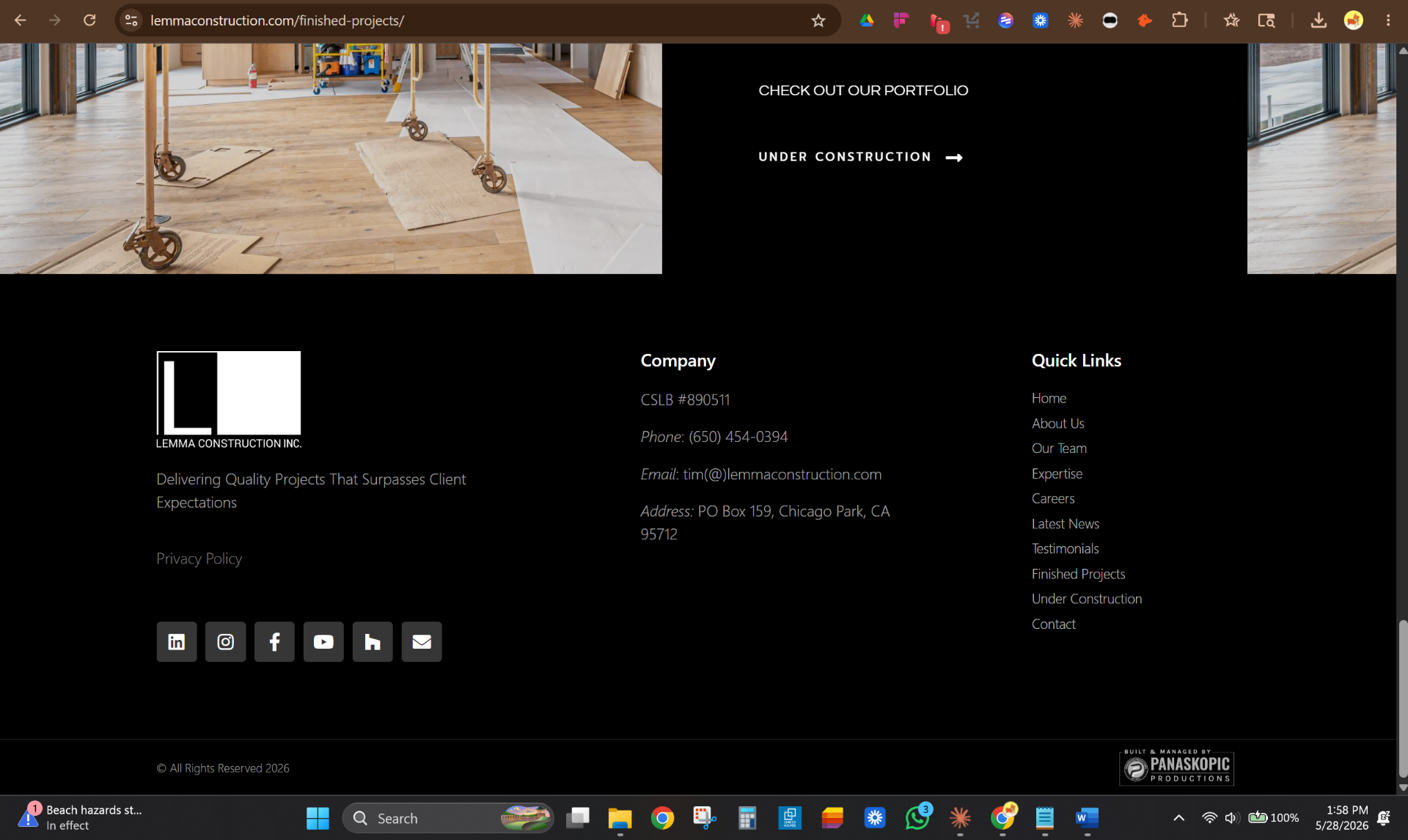This screenshot has width=1408, height=840.
Task: Select Careers in Quick Links
Action: [x=1053, y=498]
